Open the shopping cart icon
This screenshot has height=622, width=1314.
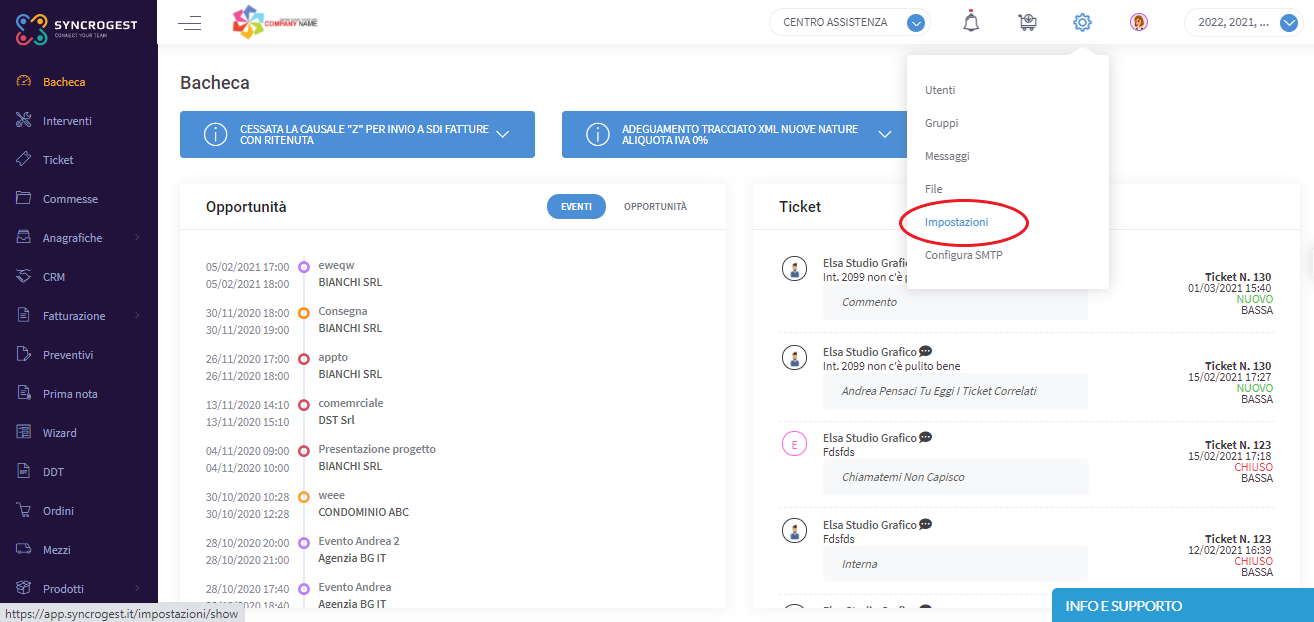(1027, 22)
